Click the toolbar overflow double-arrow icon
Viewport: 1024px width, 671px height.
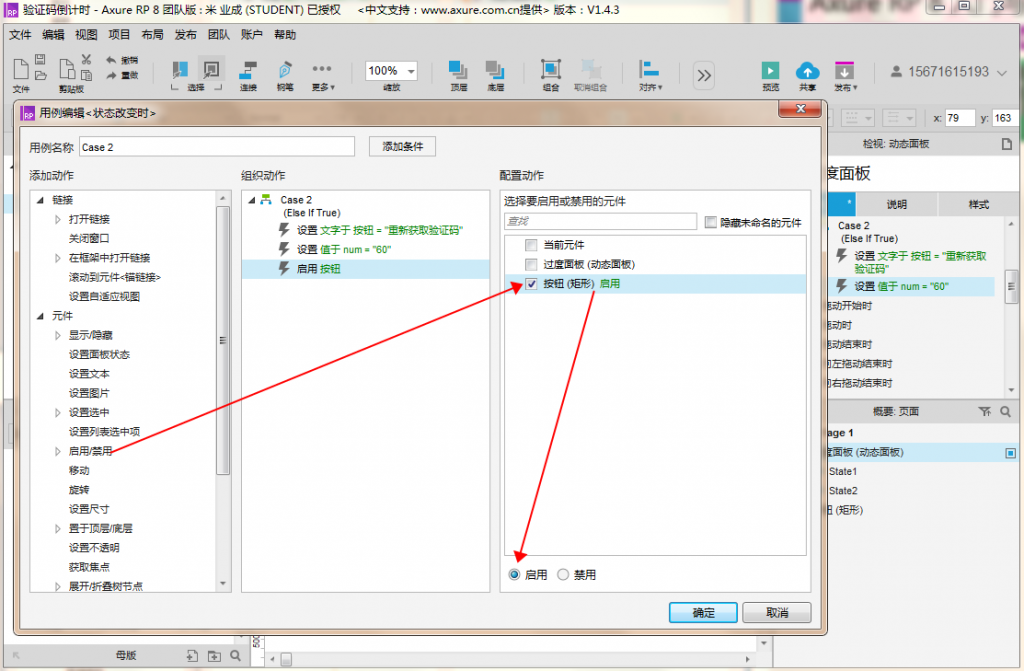(x=704, y=75)
